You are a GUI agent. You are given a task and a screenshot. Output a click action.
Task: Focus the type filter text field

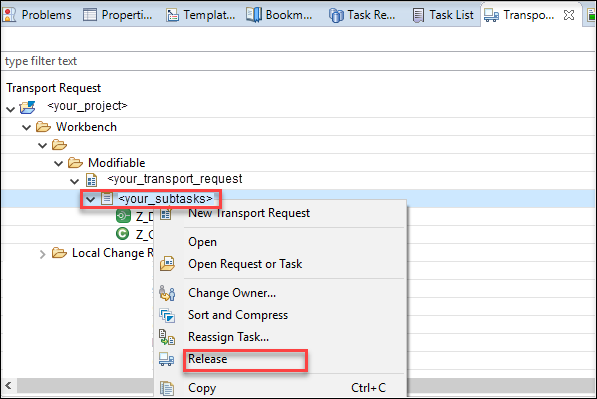click(298, 61)
